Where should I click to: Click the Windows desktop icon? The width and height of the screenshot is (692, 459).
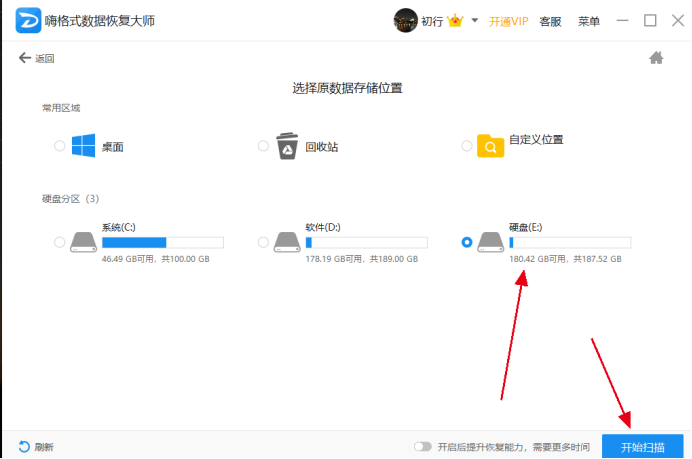point(84,146)
